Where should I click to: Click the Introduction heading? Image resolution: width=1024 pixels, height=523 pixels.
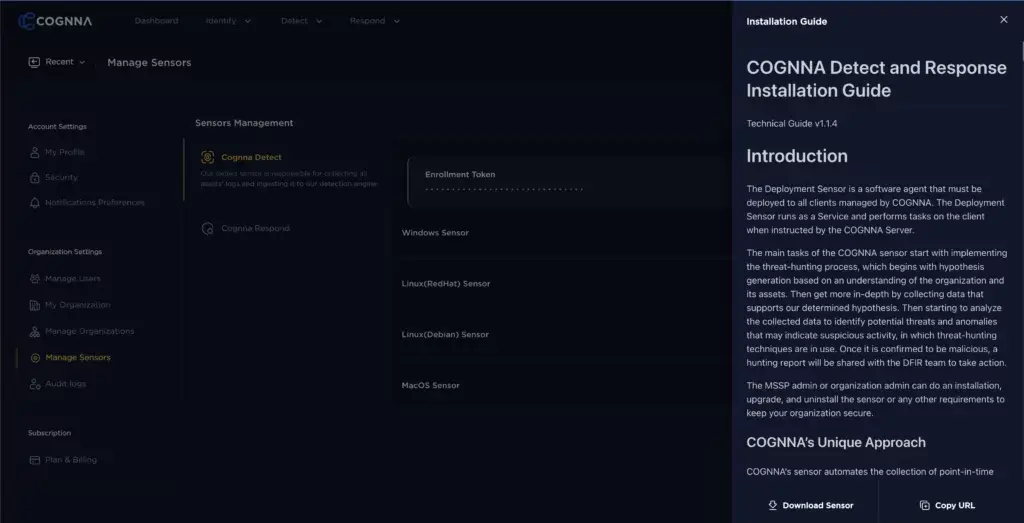(797, 156)
